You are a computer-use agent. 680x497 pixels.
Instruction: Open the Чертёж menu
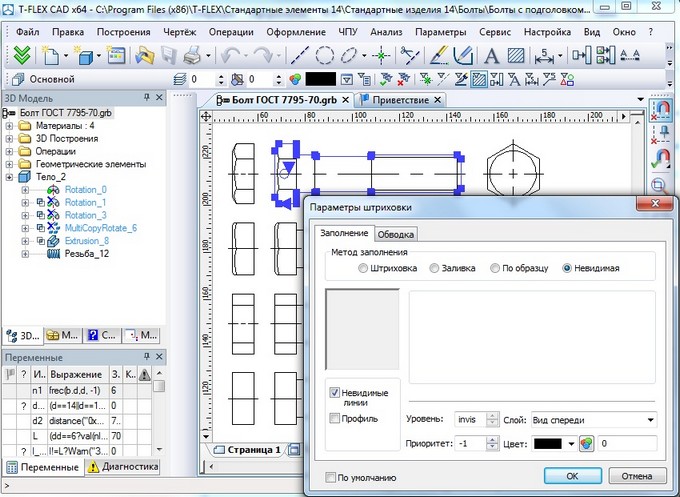pyautogui.click(x=180, y=32)
